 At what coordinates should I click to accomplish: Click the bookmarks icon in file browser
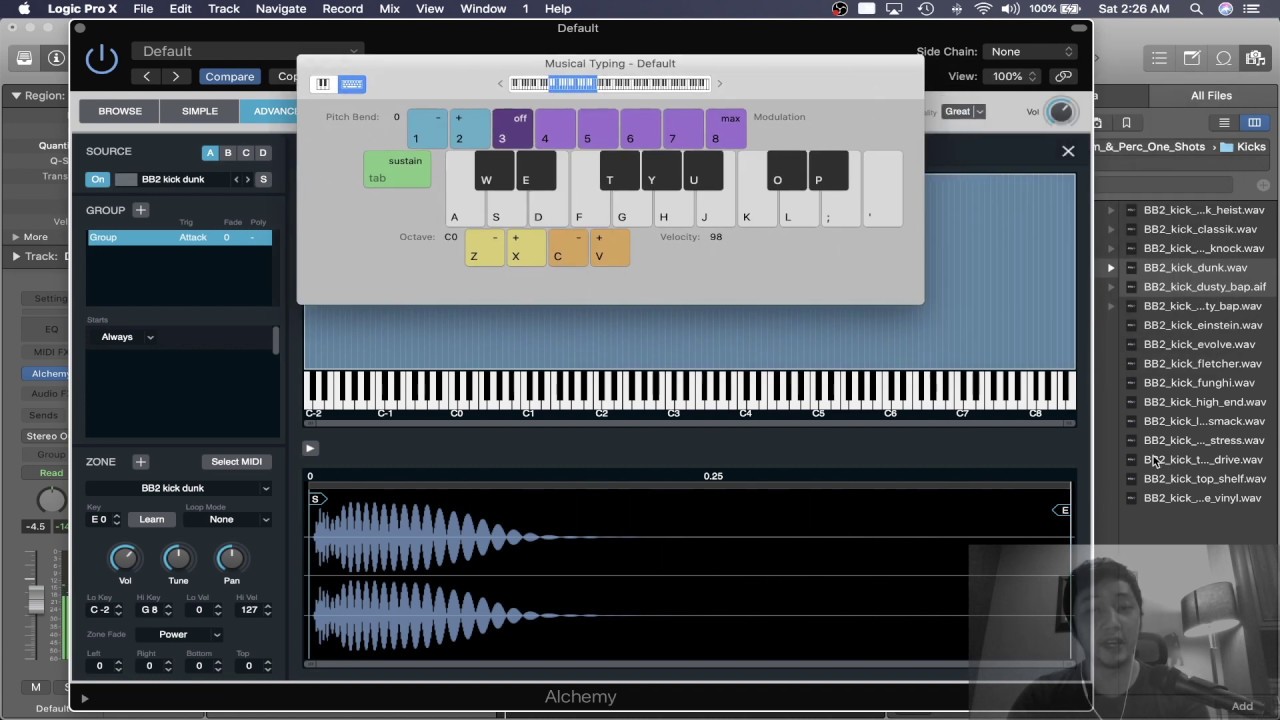click(x=1127, y=123)
